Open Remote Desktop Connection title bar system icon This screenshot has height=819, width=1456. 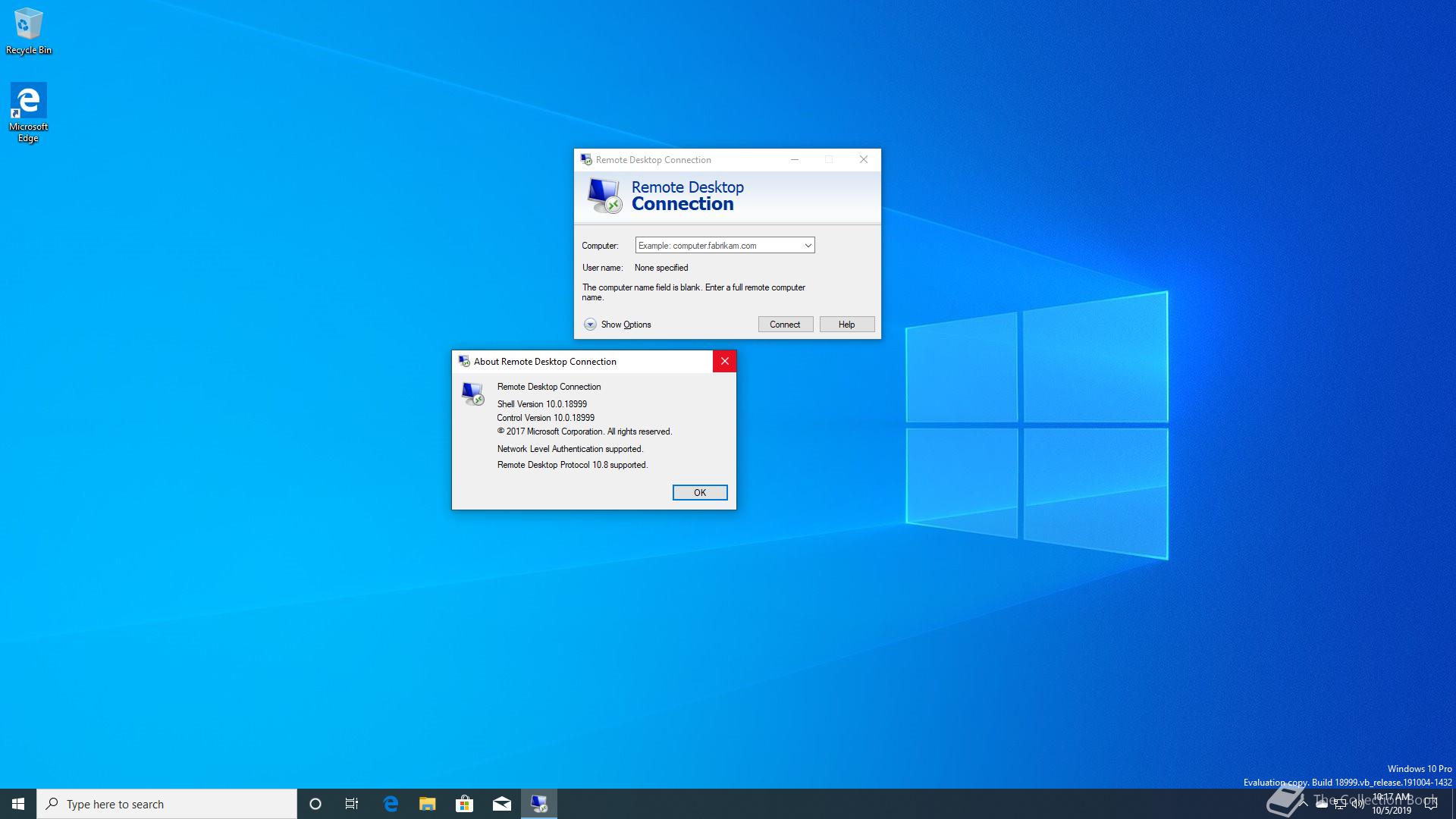[585, 160]
